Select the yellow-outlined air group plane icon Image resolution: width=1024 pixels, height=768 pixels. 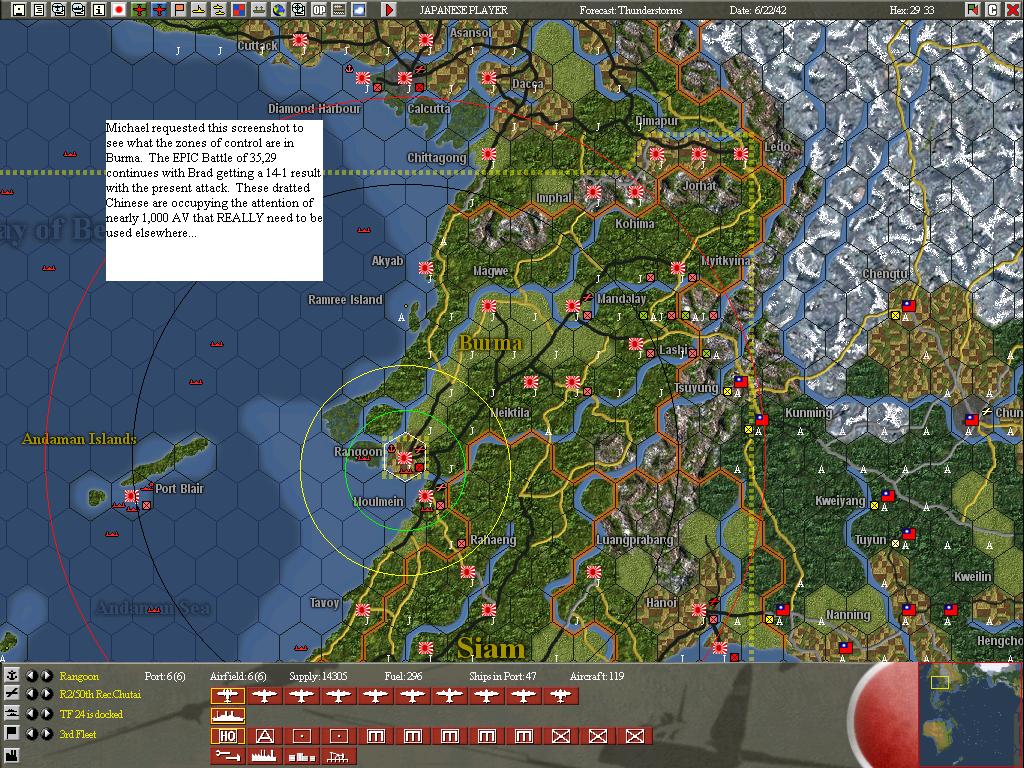[227, 696]
